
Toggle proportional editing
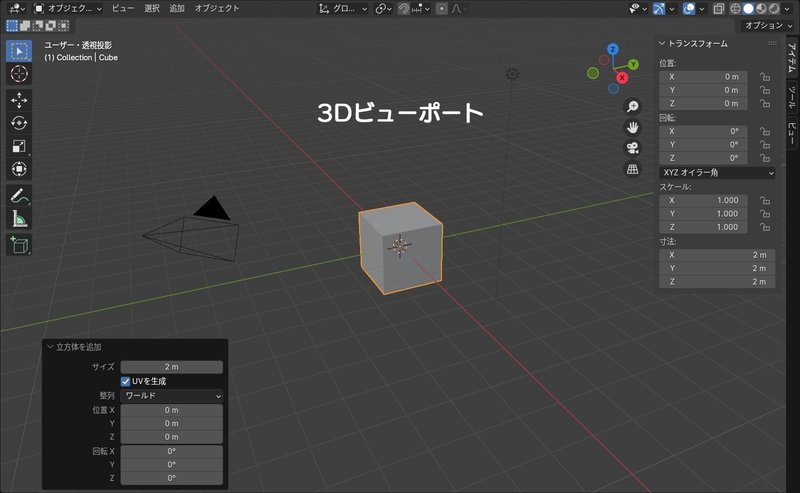click(442, 9)
